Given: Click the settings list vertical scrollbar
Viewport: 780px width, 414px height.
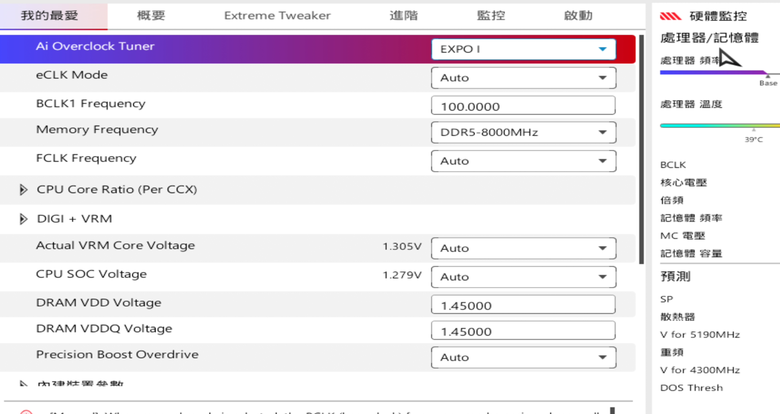Looking at the screenshot, I should 642,149.
